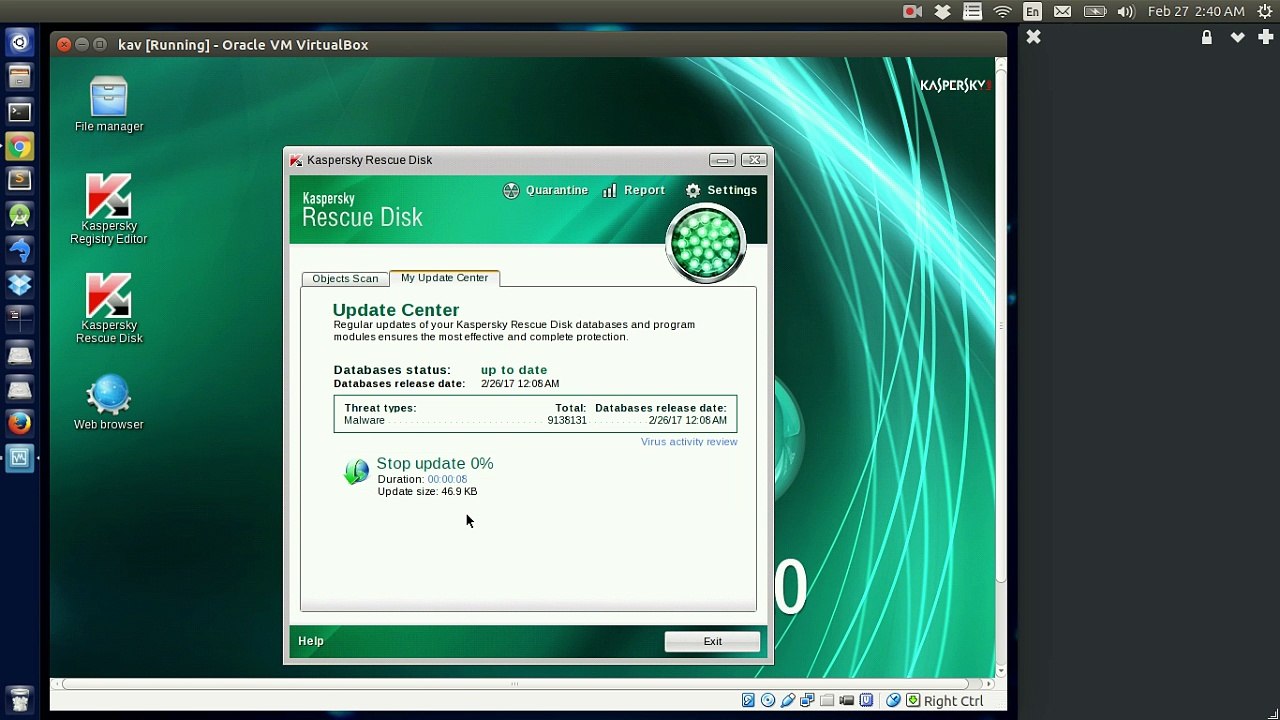Click the Malware threat type row
1280x720 pixels.
point(535,420)
